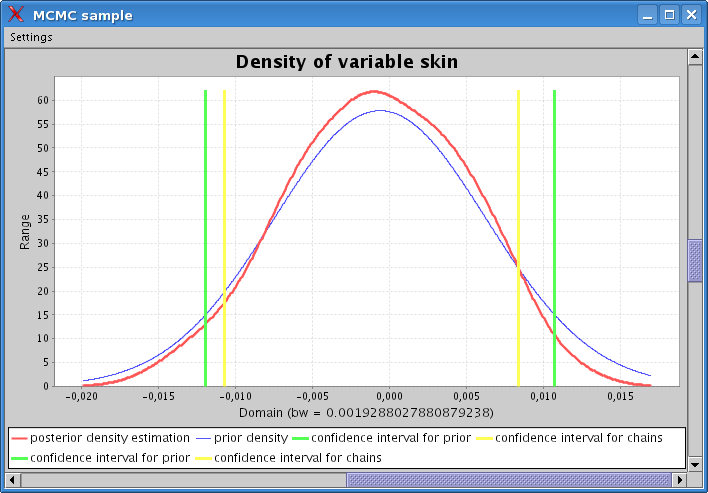Click the x-axis tick label 0,000
Viewport: 708px width, 493px height.
tap(389, 396)
